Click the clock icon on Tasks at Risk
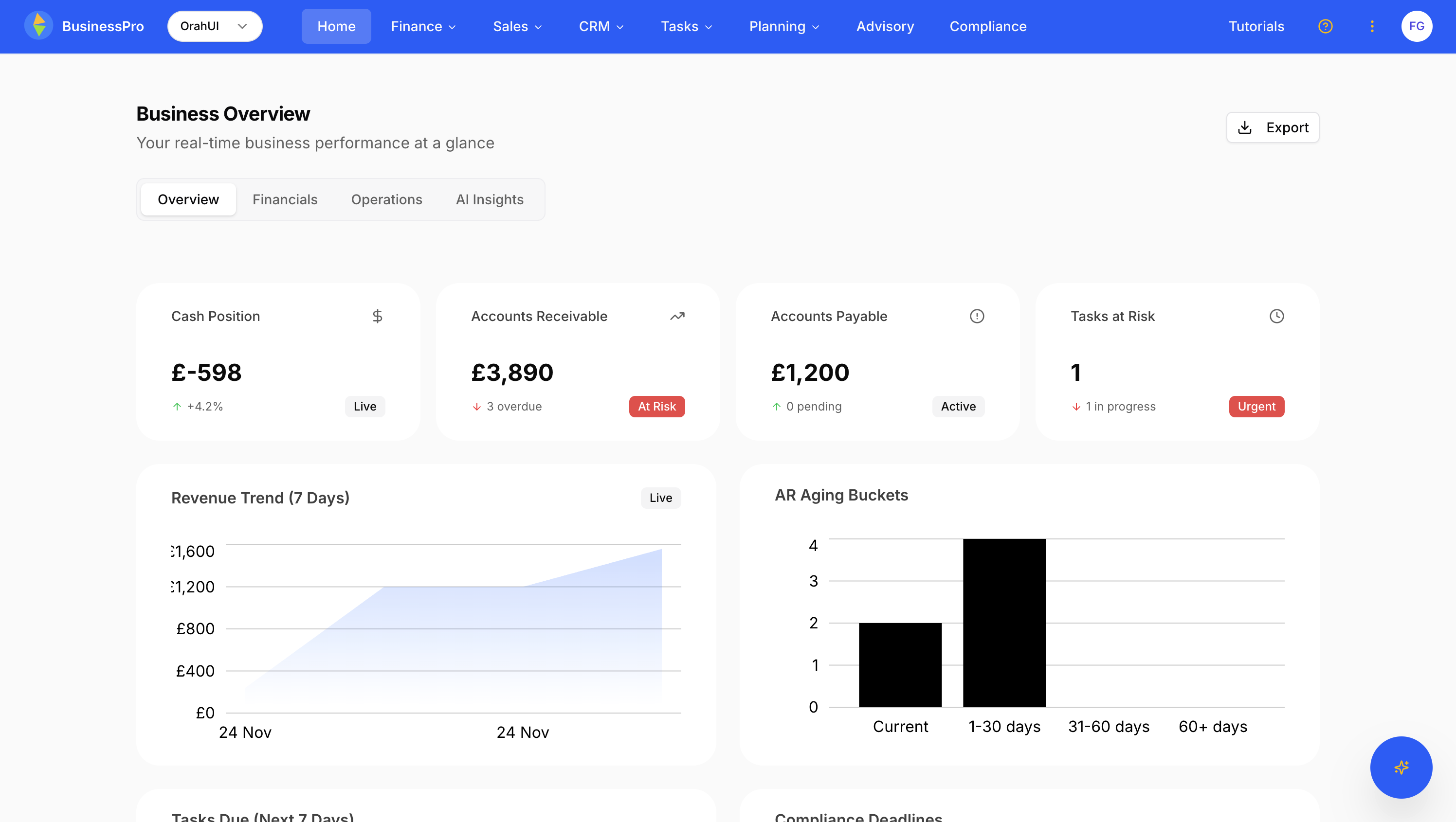 1277,316
